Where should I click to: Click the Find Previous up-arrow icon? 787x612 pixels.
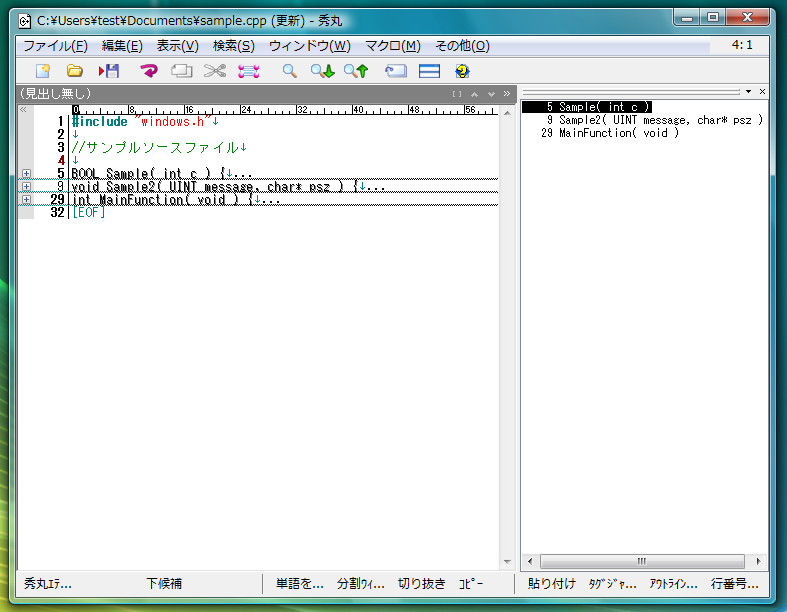tap(356, 71)
